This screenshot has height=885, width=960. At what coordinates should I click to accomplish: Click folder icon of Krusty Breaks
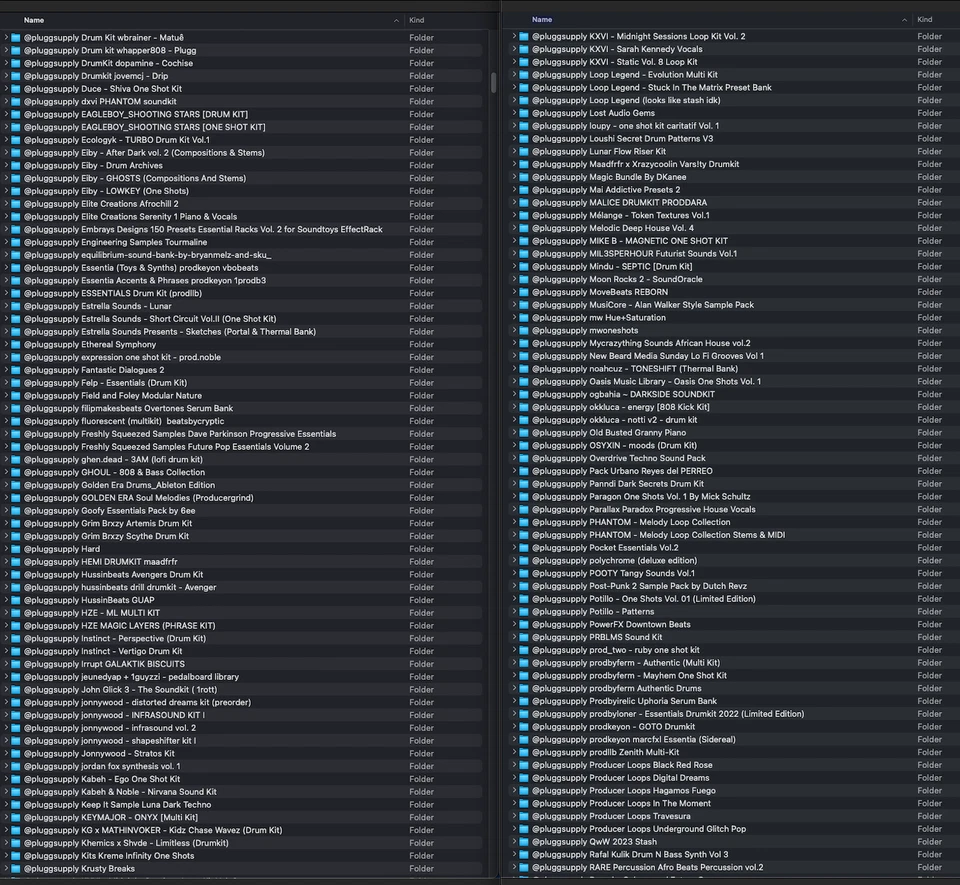point(16,868)
